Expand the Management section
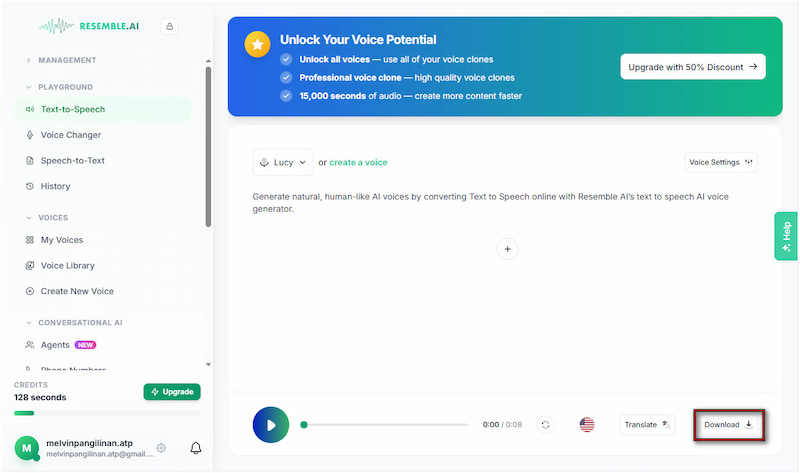The width and height of the screenshot is (800, 473). [x=28, y=60]
